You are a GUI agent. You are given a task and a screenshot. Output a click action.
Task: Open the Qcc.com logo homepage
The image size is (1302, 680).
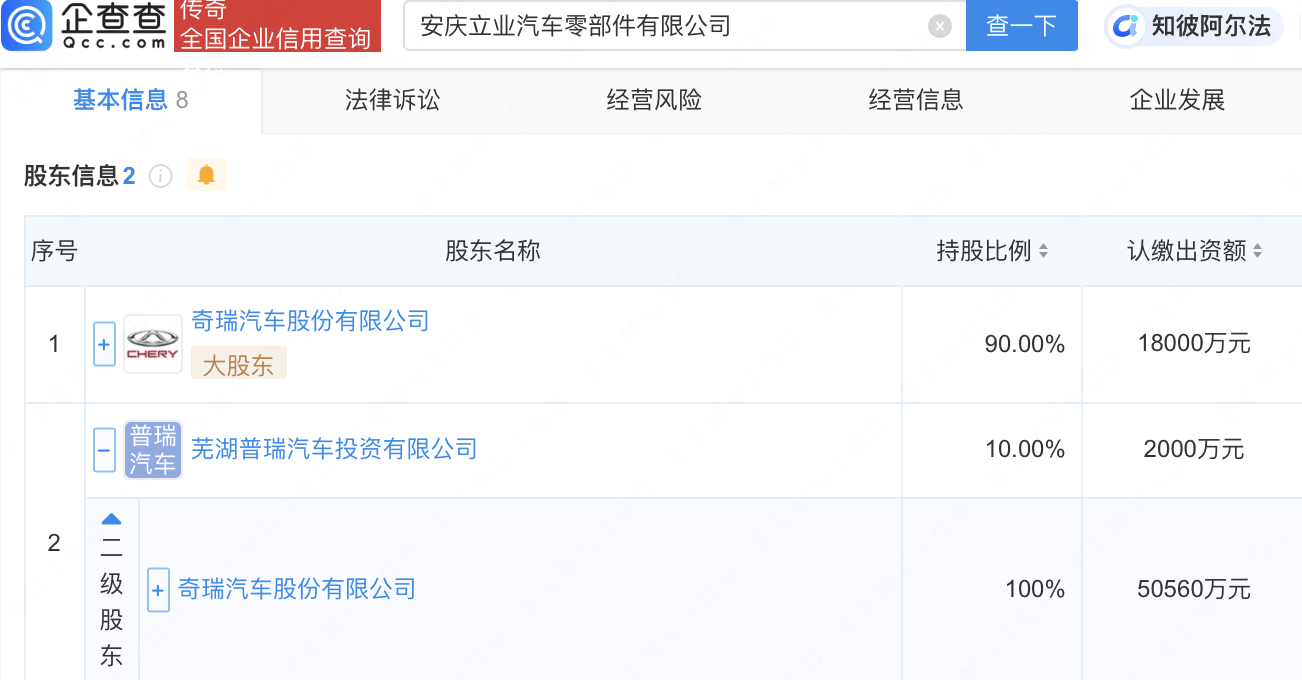pos(86,26)
